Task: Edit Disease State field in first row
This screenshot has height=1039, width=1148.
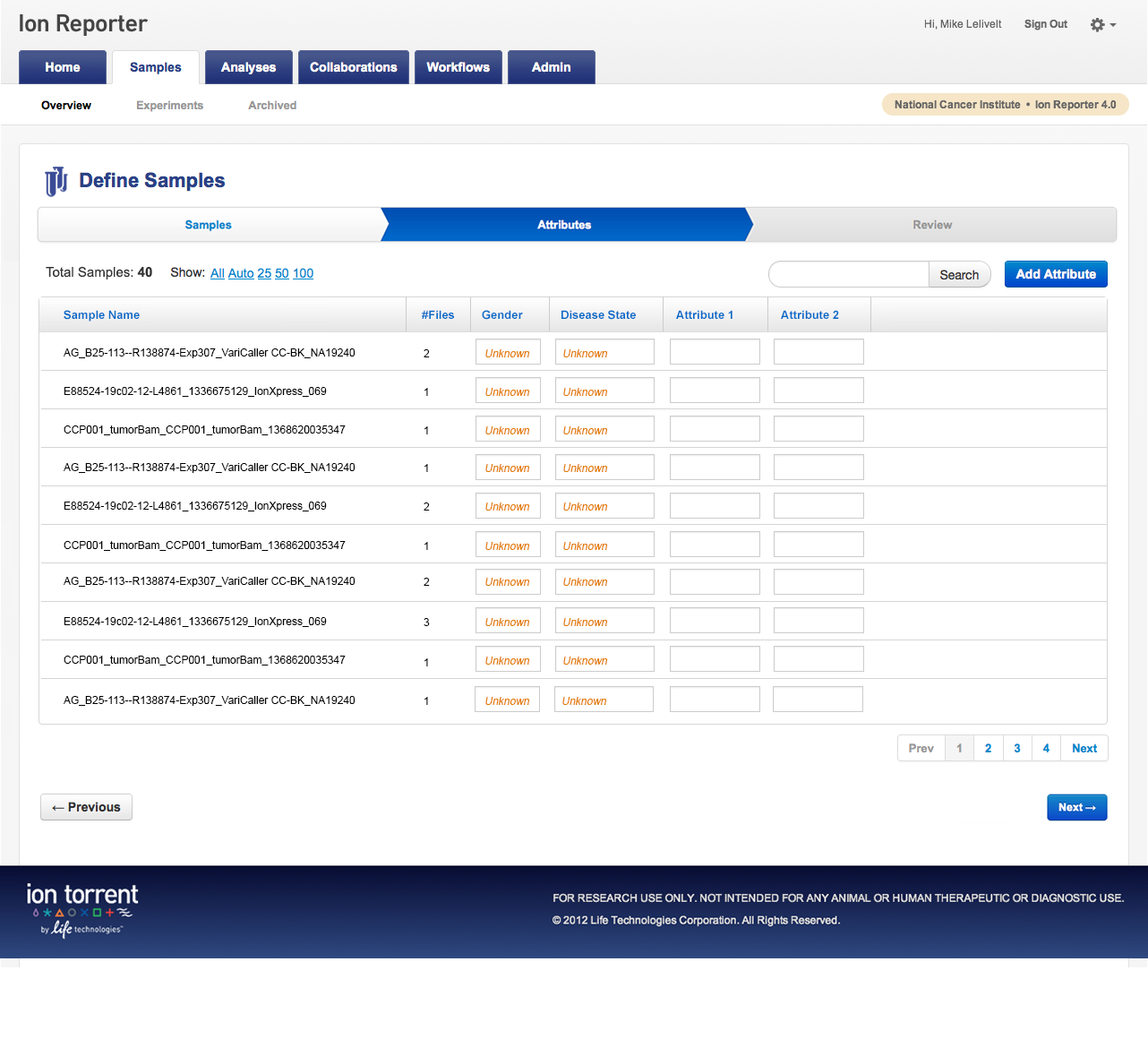Action: click(x=604, y=352)
